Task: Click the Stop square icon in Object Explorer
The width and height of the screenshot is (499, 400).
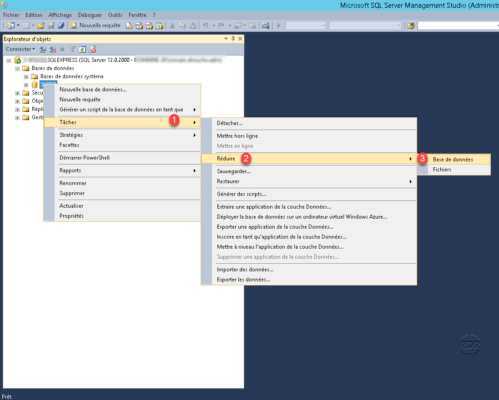Action: tap(62, 49)
